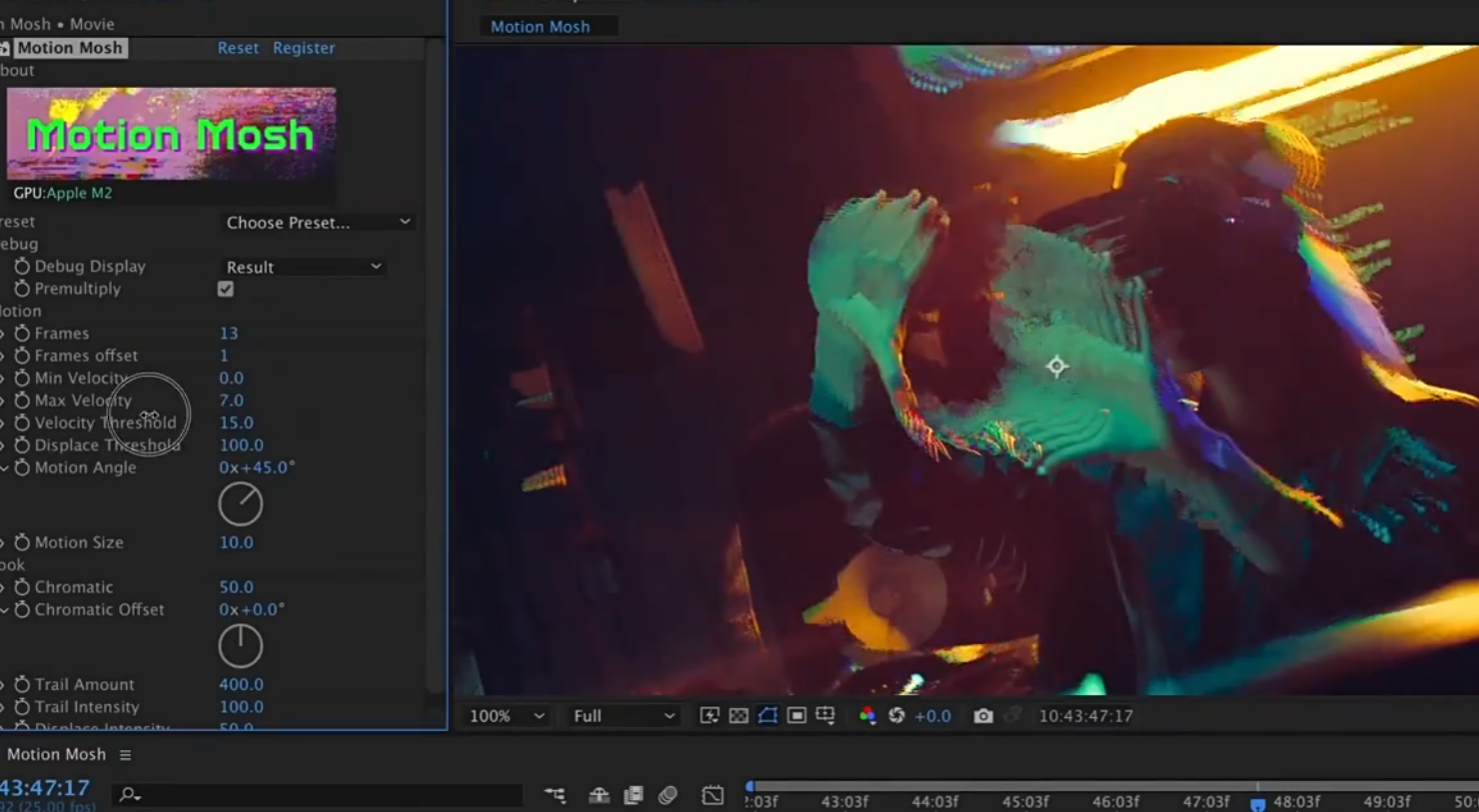1479x812 pixels.
Task: Toggle the Trail Intensity stopwatch
Action: coord(22,706)
